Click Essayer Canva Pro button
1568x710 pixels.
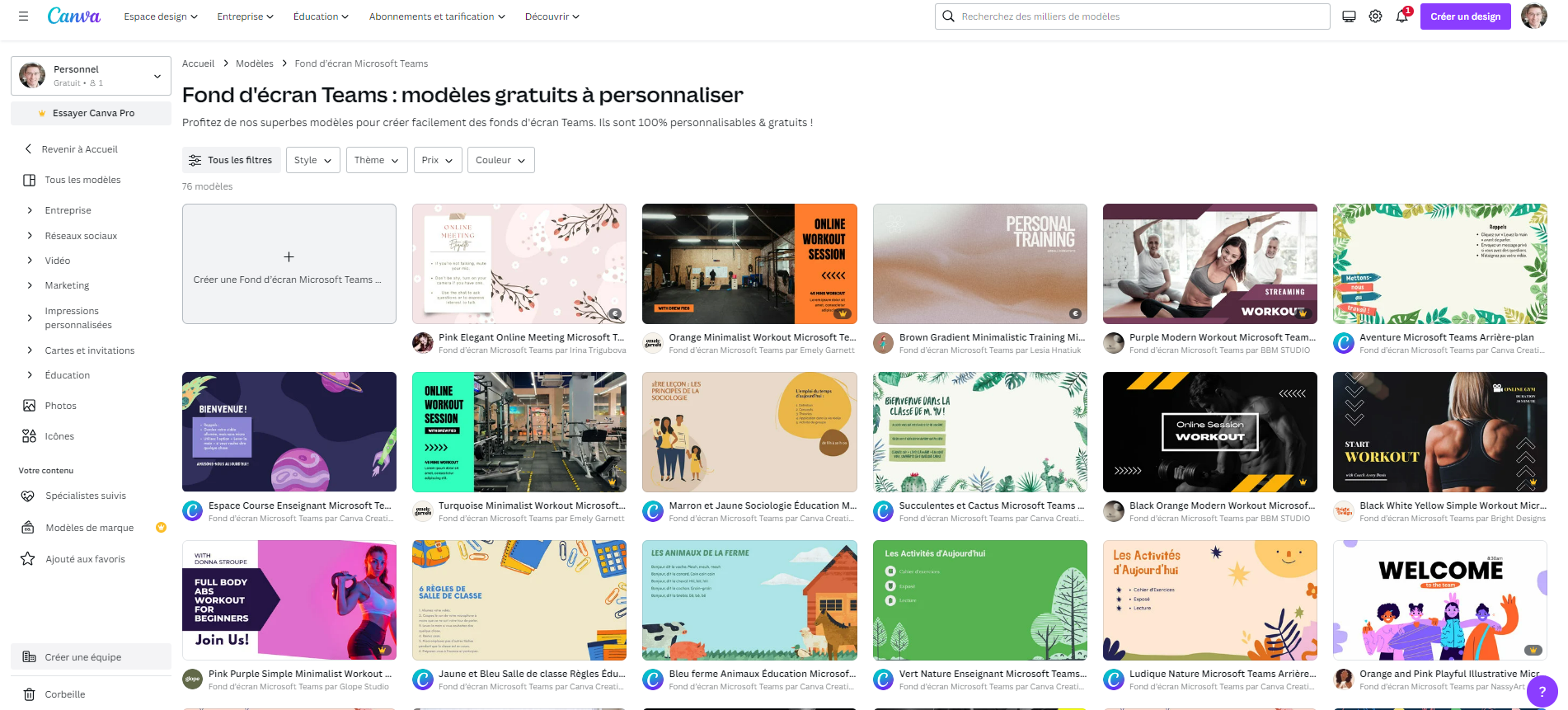click(x=91, y=113)
